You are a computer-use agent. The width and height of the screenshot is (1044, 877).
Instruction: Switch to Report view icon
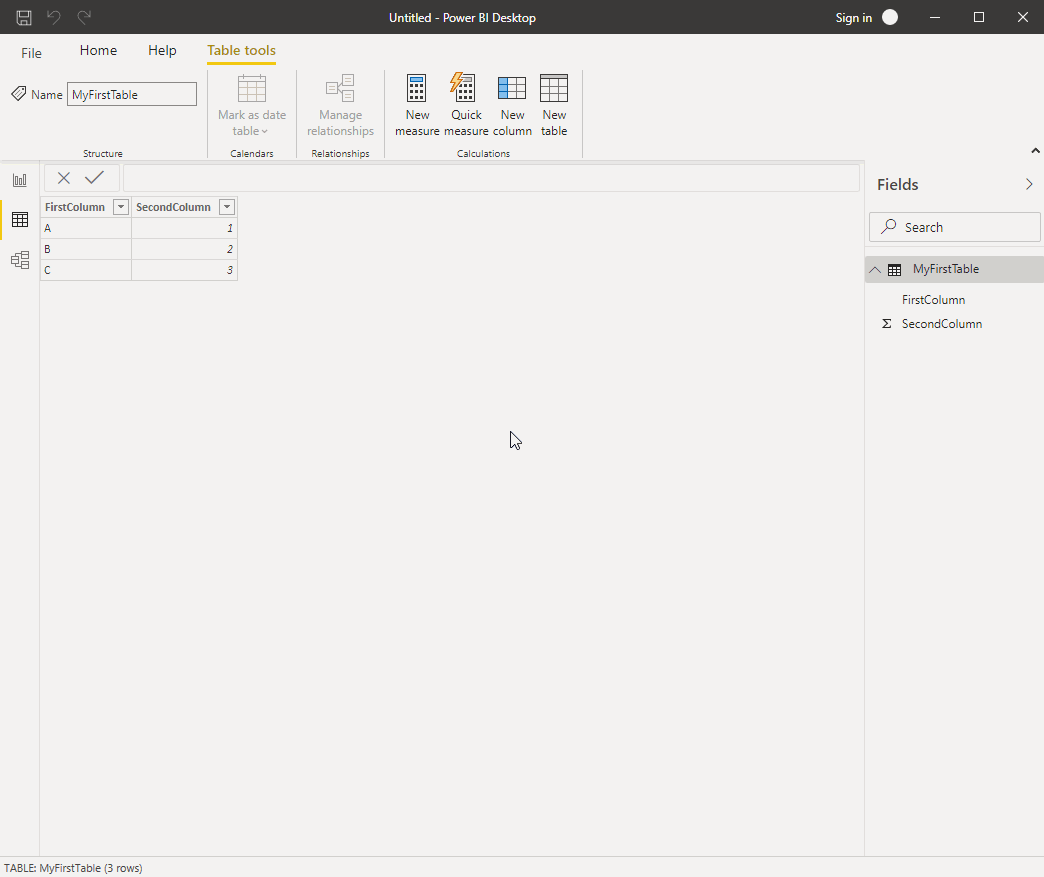coord(20,180)
